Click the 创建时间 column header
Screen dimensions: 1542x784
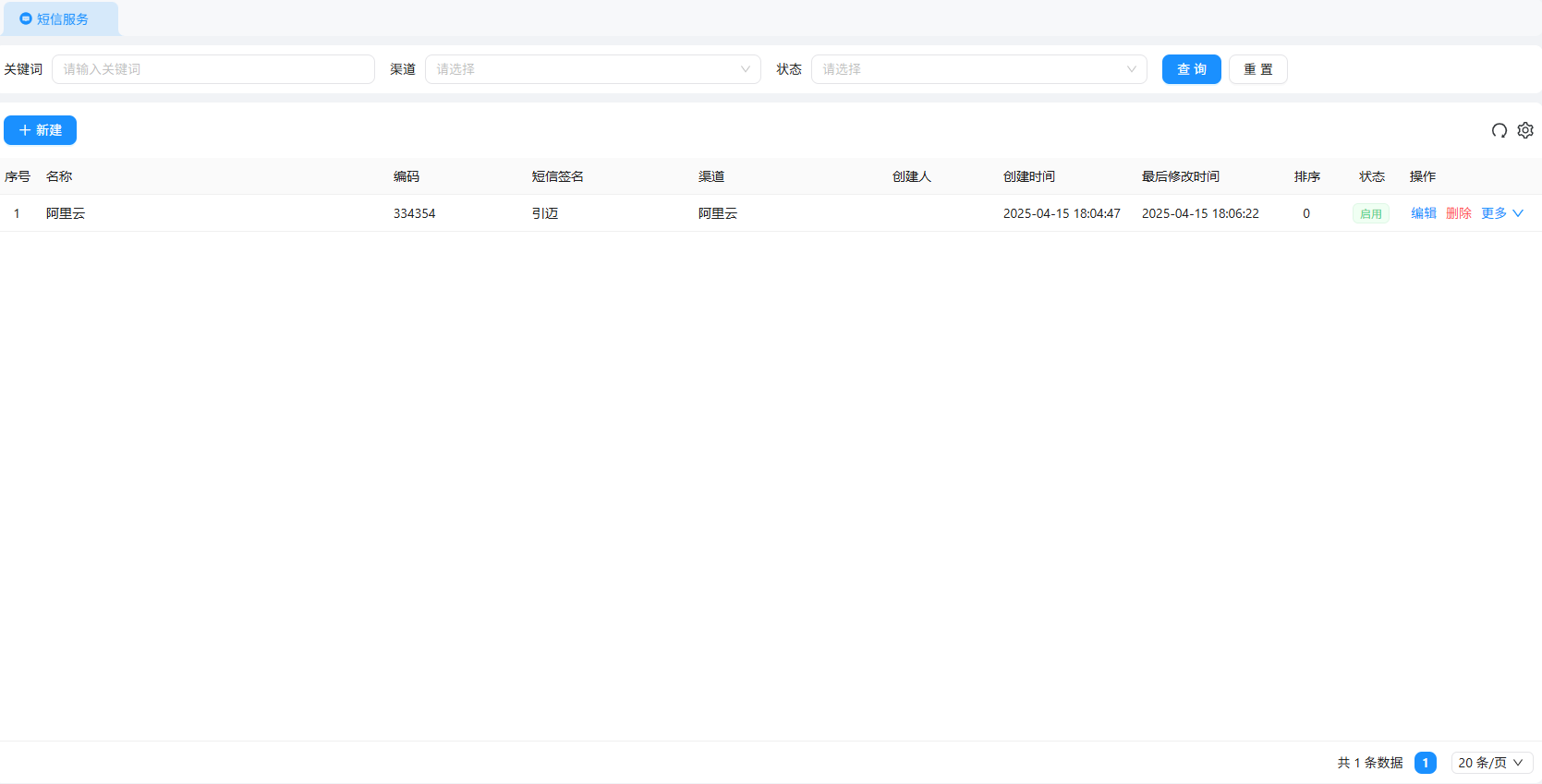pos(1028,176)
